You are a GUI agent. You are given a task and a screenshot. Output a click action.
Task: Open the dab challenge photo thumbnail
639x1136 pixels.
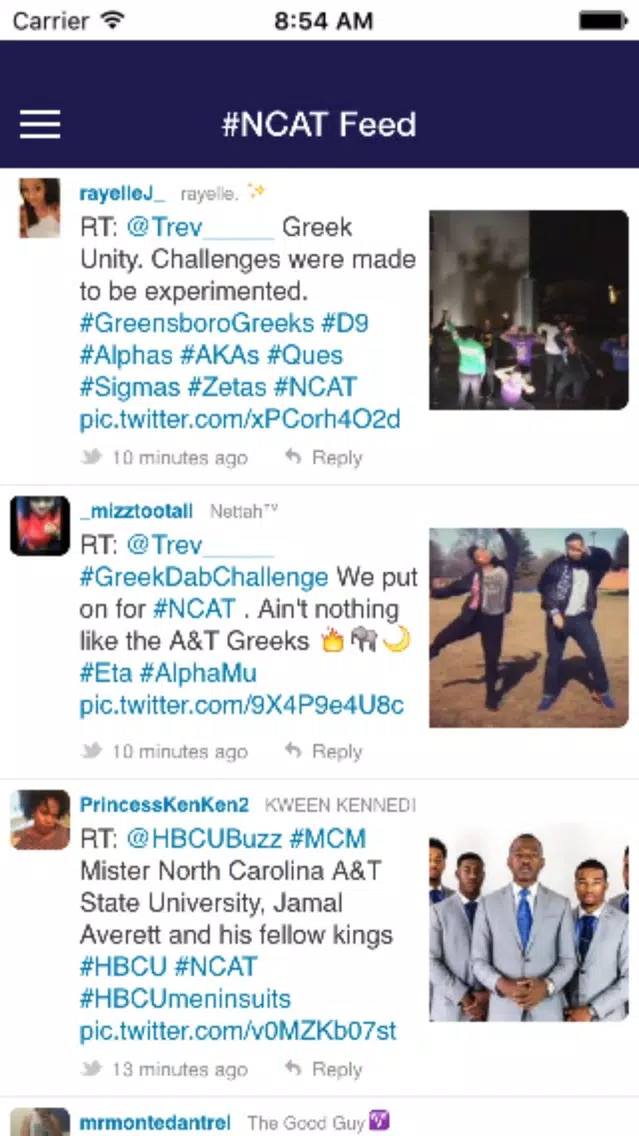click(x=529, y=627)
